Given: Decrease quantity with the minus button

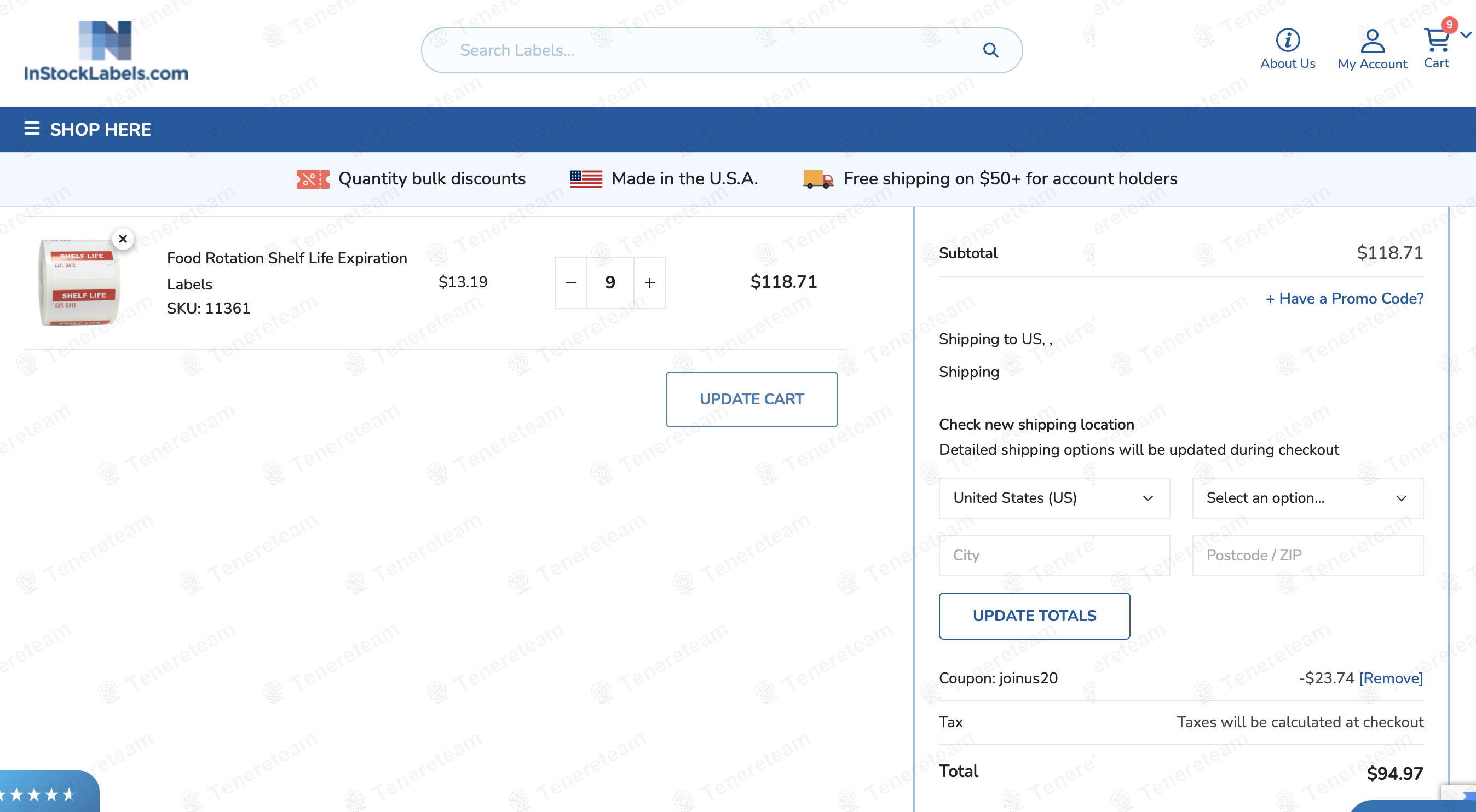Looking at the screenshot, I should coord(570,283).
